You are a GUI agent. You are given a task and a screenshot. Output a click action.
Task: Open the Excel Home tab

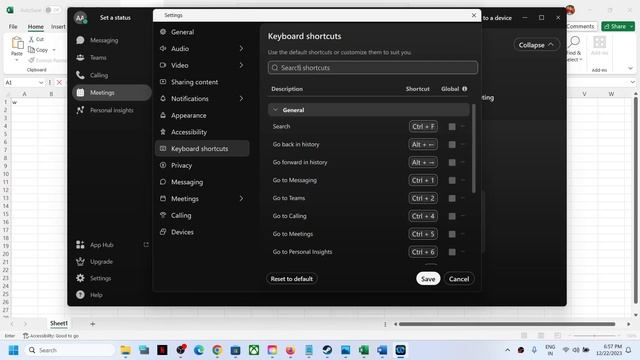coord(36,27)
